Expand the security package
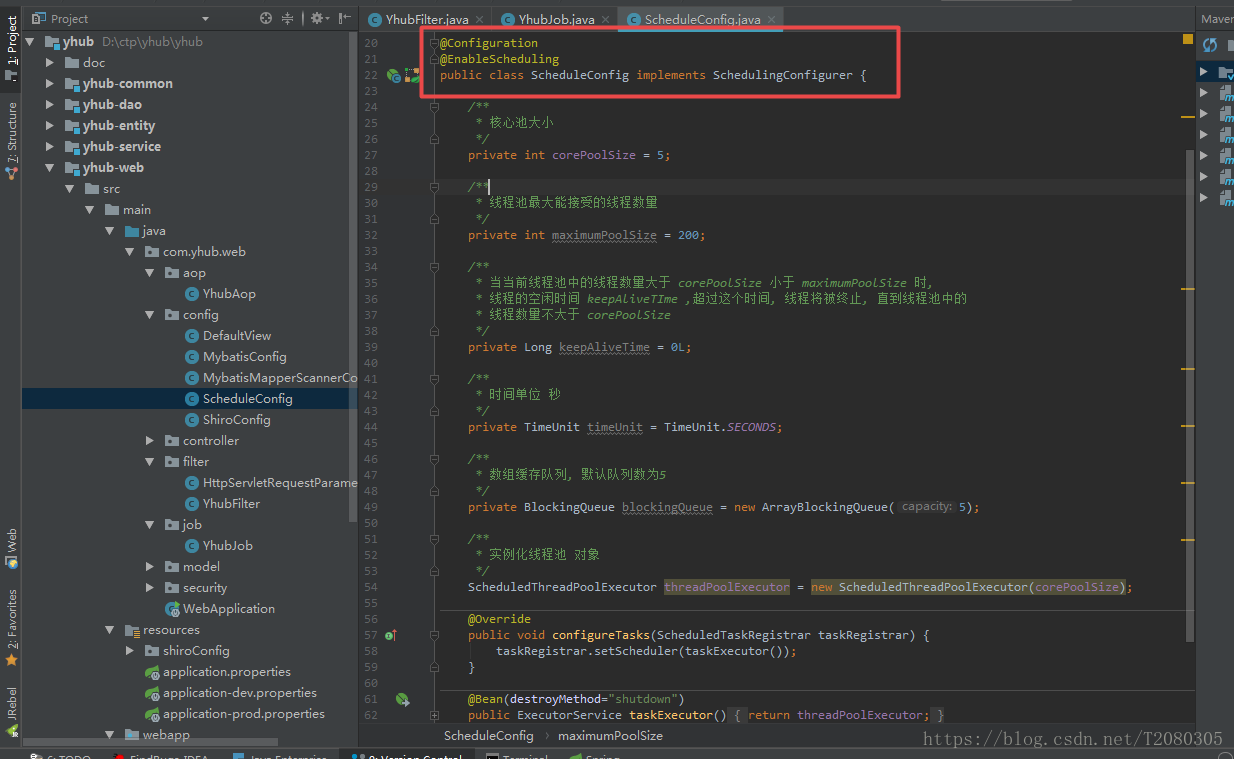 tap(150, 588)
